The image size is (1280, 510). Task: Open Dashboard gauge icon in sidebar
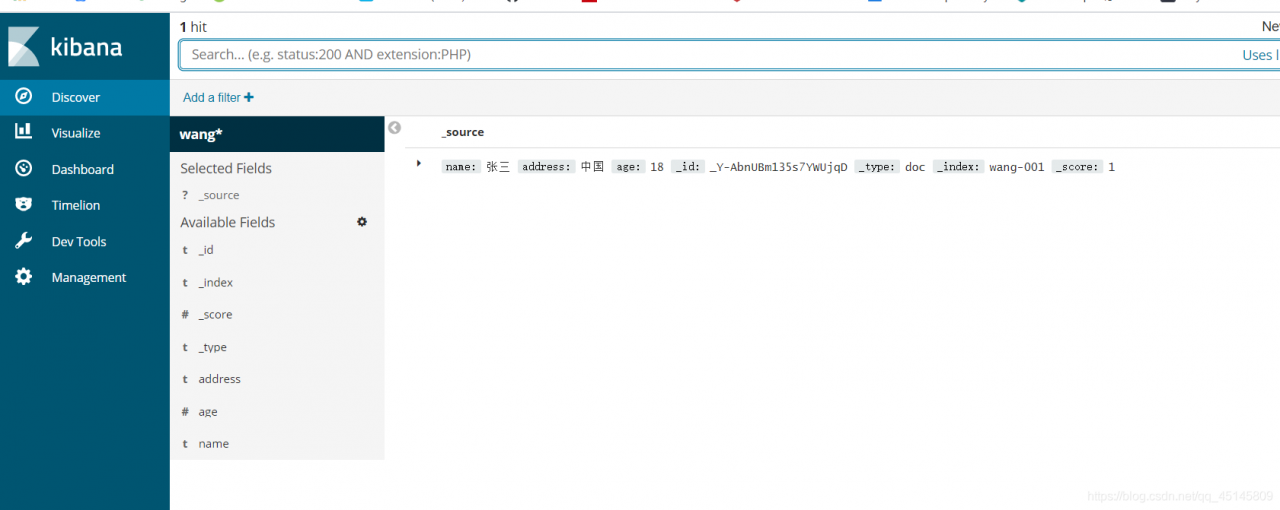click(24, 169)
